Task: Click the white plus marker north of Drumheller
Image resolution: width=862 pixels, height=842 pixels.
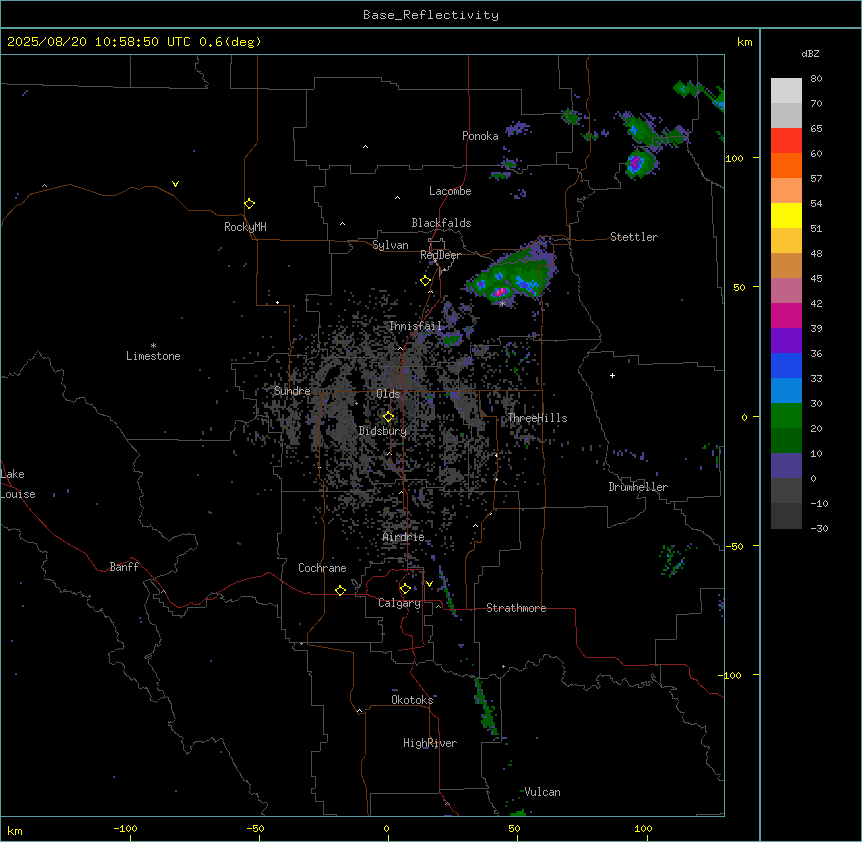Action: (612, 375)
